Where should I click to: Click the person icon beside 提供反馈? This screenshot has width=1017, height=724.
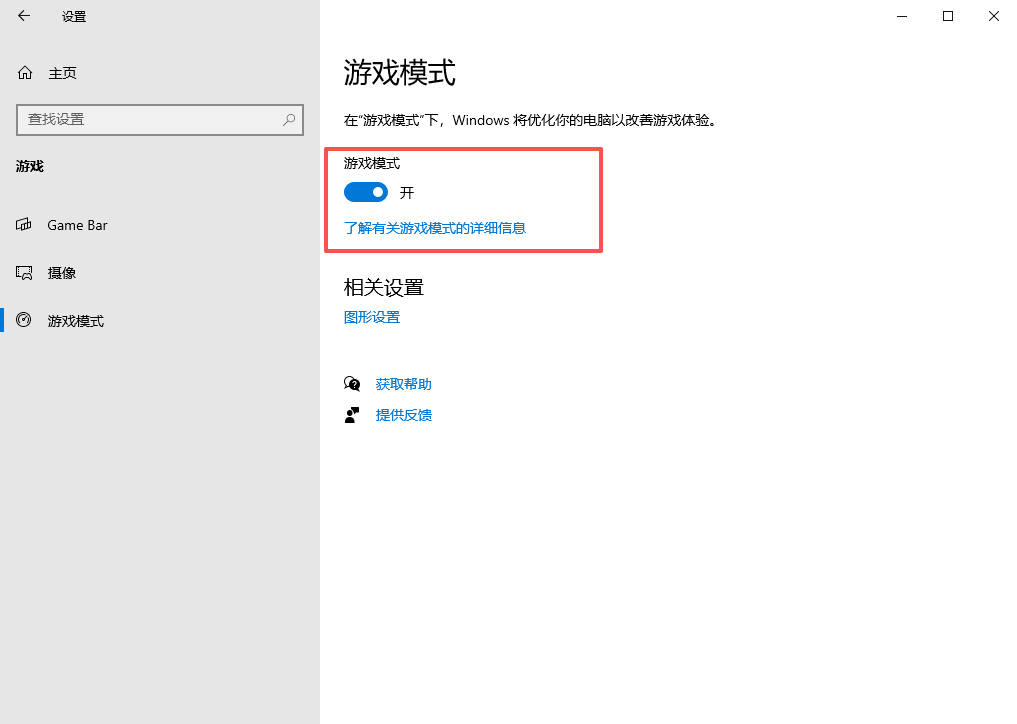click(352, 415)
